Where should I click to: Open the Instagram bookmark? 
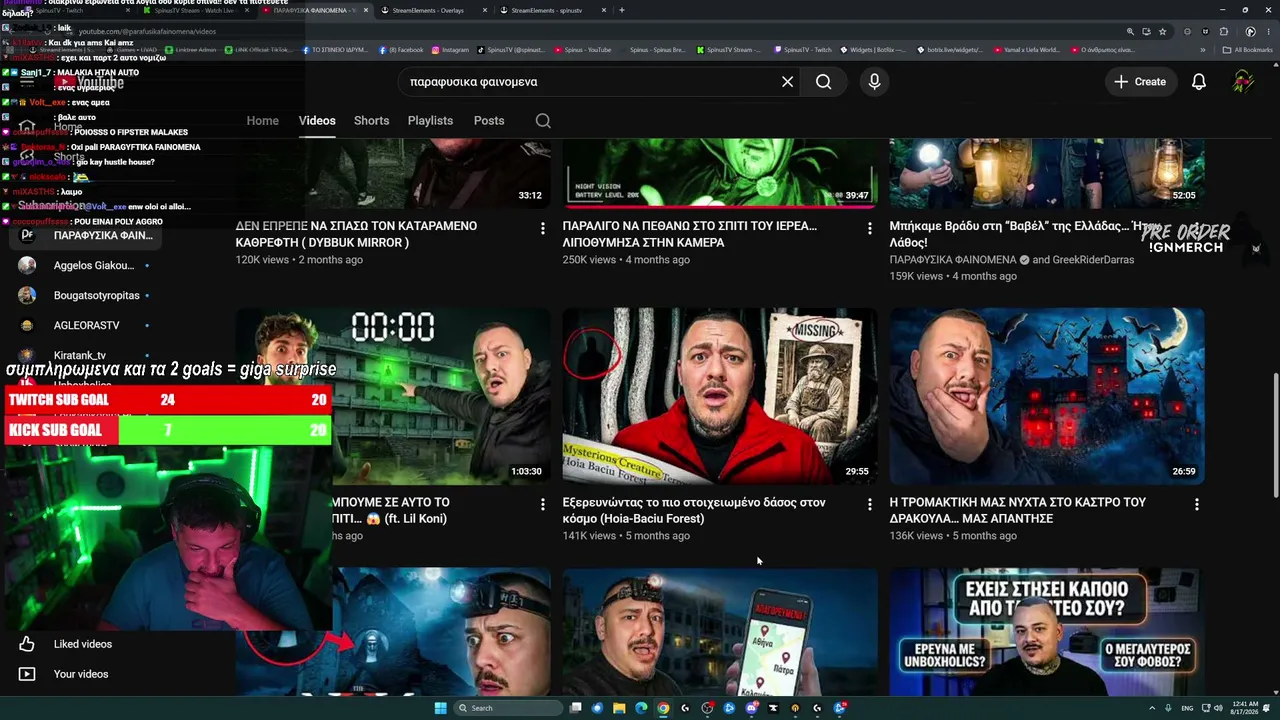(x=449, y=50)
